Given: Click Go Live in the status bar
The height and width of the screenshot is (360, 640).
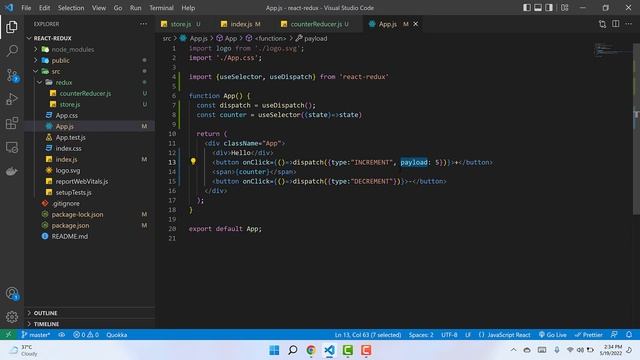Looking at the screenshot, I should 553,335.
